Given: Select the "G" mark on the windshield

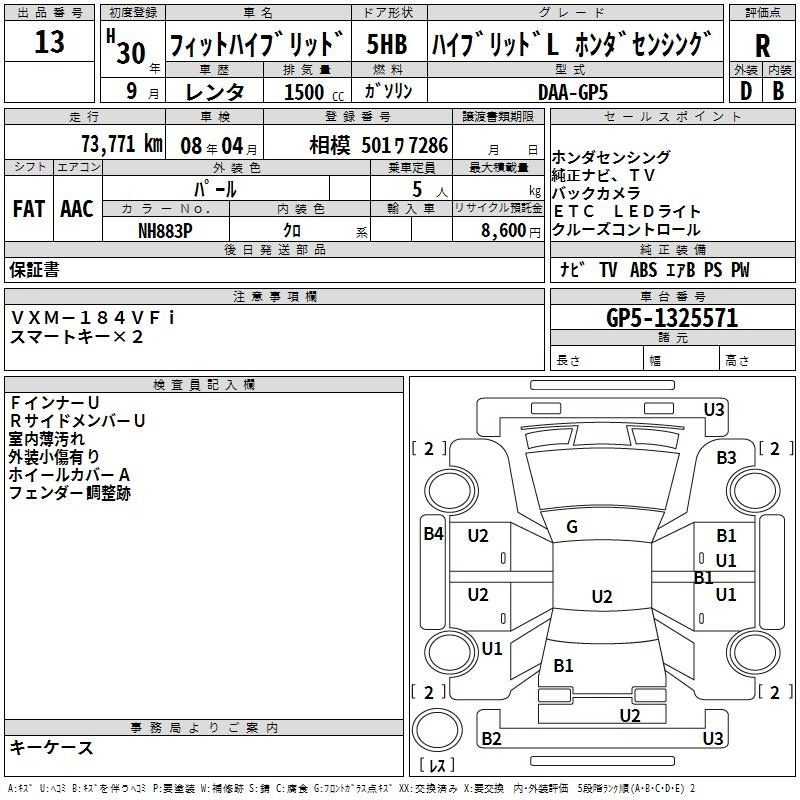Looking at the screenshot, I should pos(572,527).
